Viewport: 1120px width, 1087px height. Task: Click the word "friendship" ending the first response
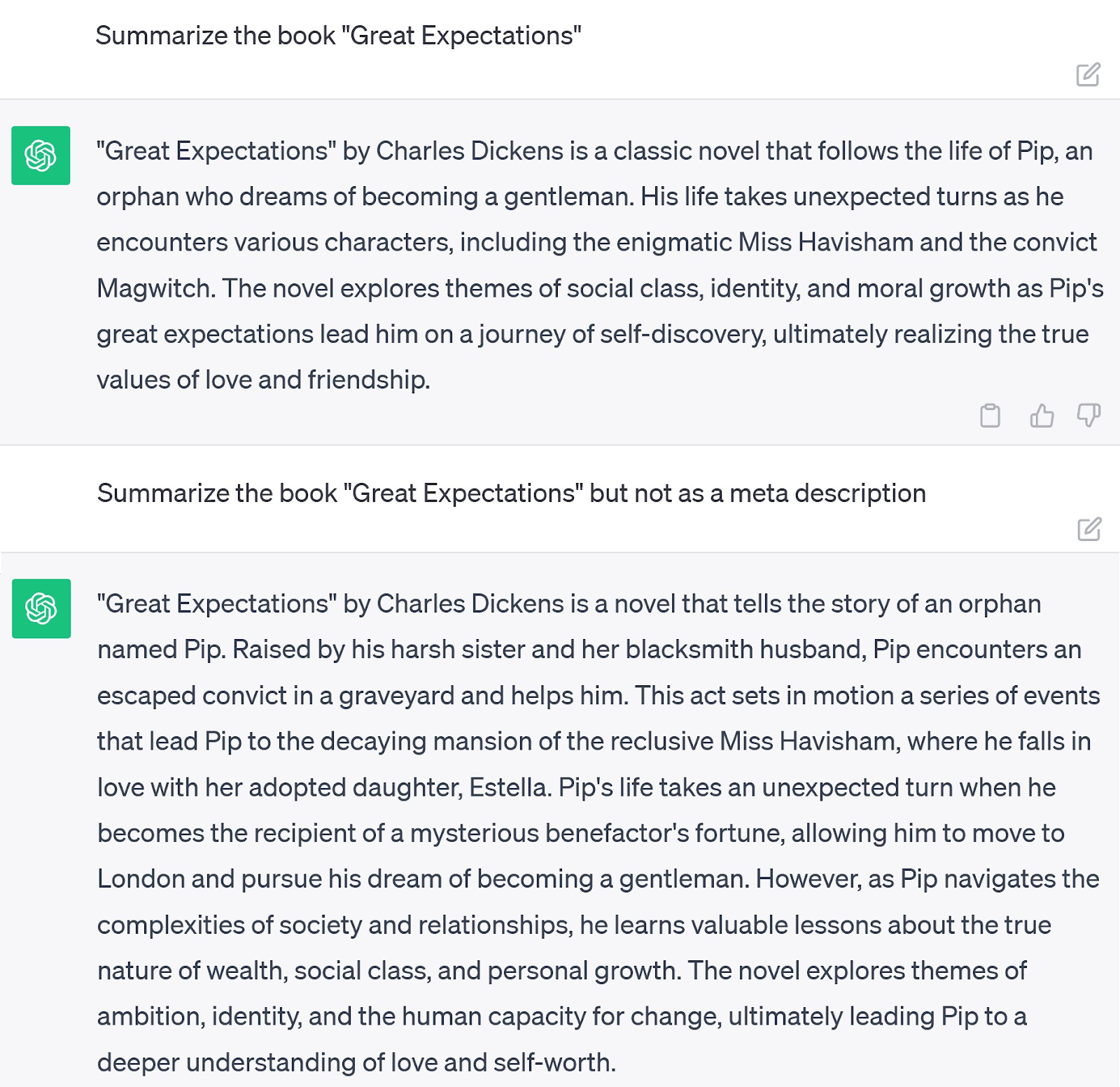point(367,380)
